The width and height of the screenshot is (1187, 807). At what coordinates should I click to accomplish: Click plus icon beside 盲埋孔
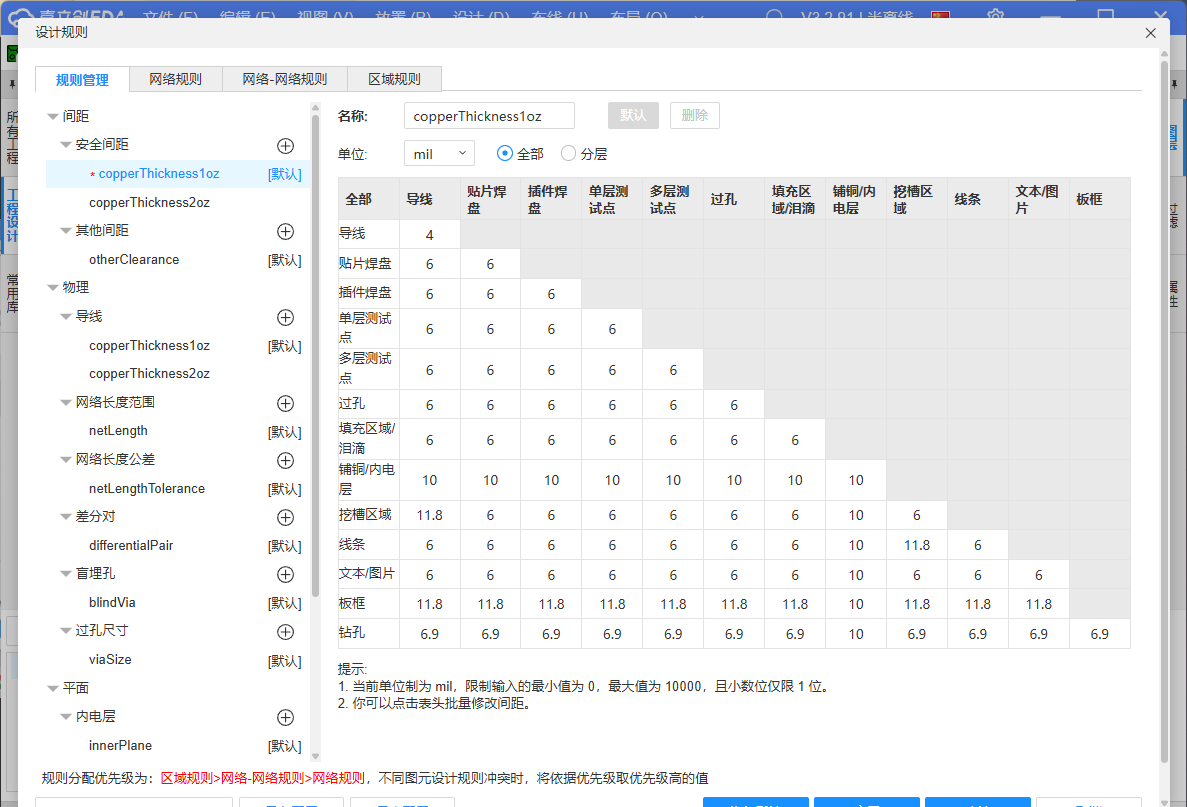click(x=285, y=574)
